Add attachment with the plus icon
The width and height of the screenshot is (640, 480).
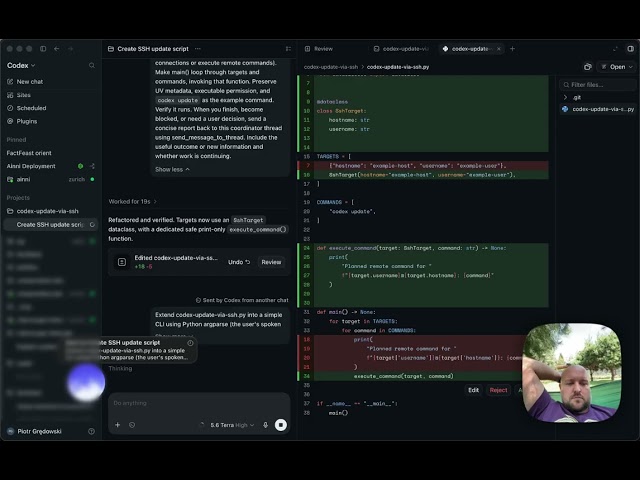(x=118, y=425)
